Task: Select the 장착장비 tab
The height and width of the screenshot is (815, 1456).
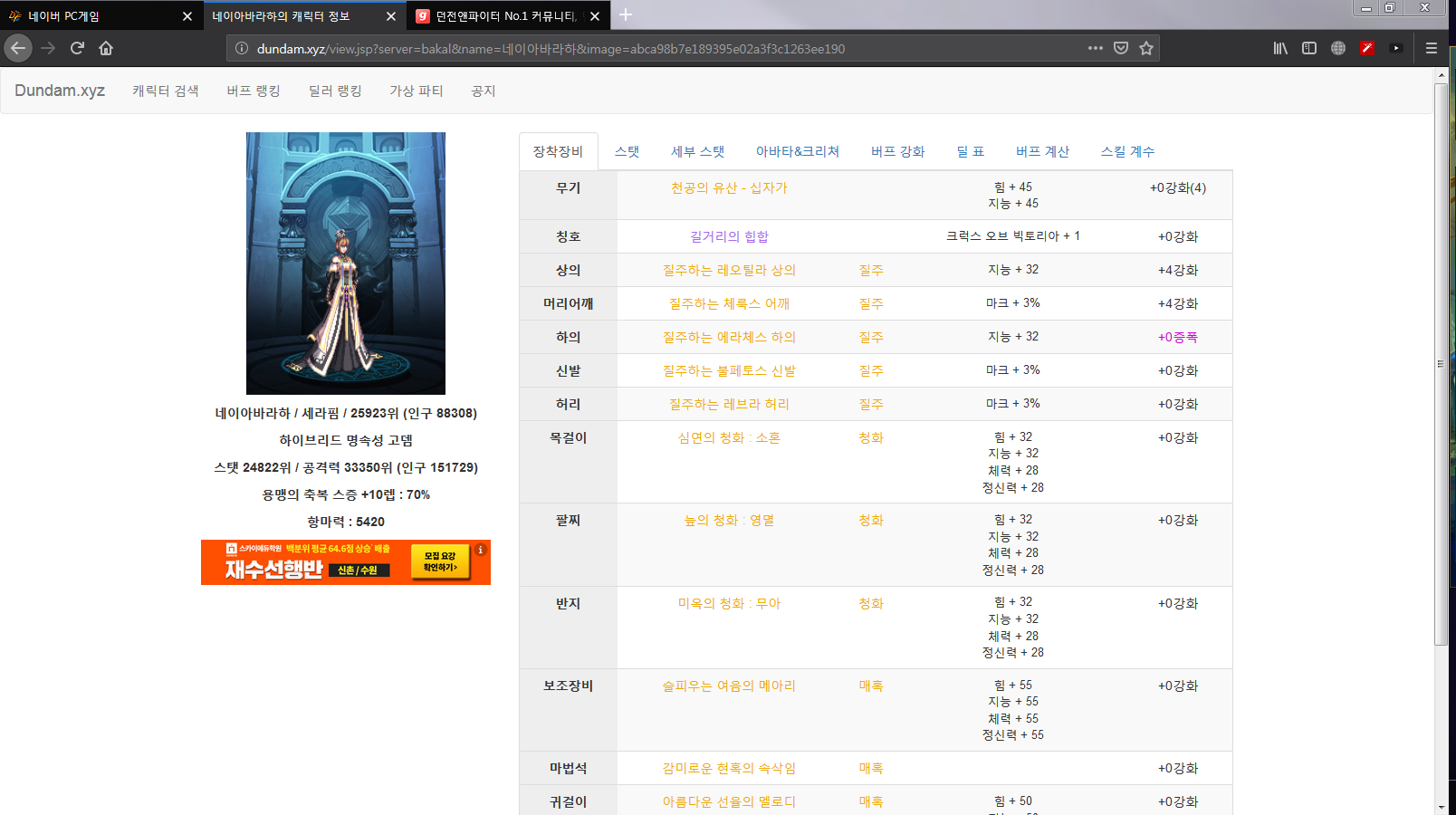Action: click(558, 151)
